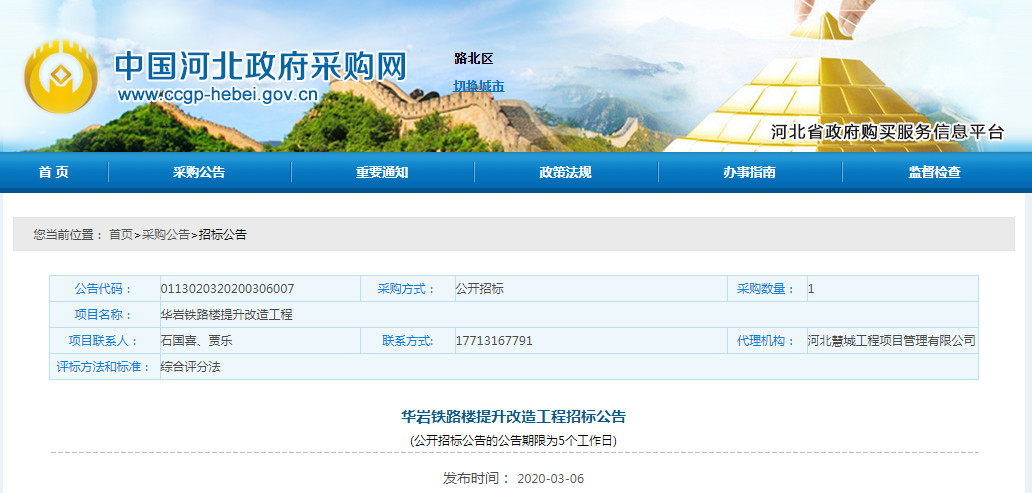Select the 路北区 city label
1032x493 pixels.
pos(473,59)
